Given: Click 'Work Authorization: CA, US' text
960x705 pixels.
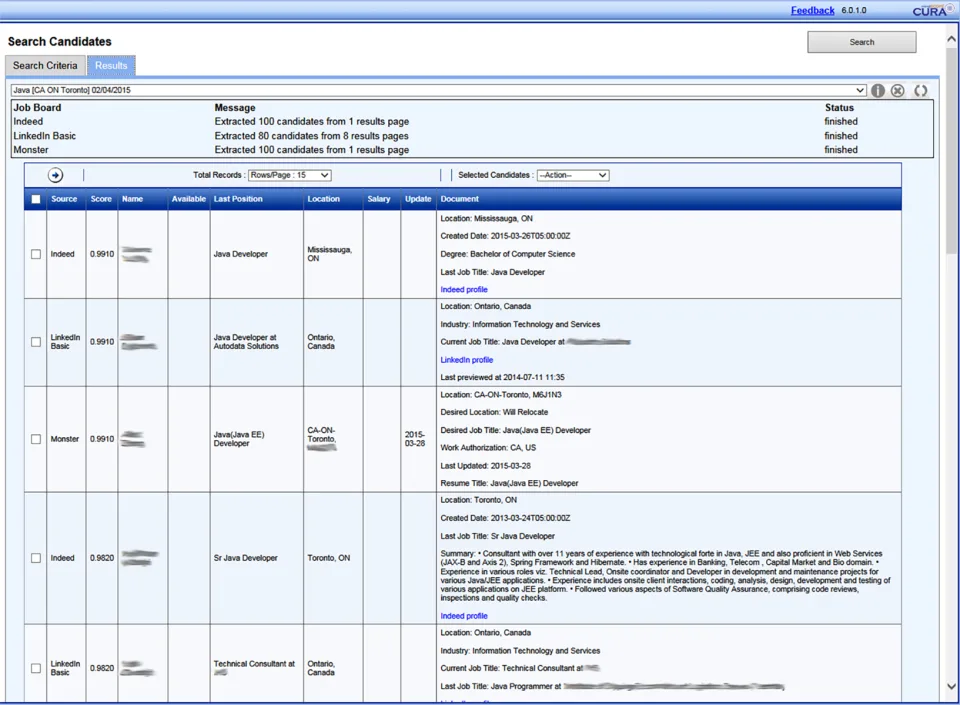Looking at the screenshot, I should click(x=488, y=448).
